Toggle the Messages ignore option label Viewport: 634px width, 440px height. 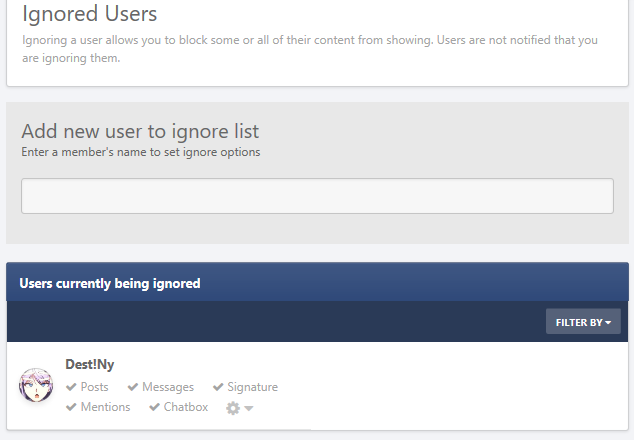coord(168,387)
